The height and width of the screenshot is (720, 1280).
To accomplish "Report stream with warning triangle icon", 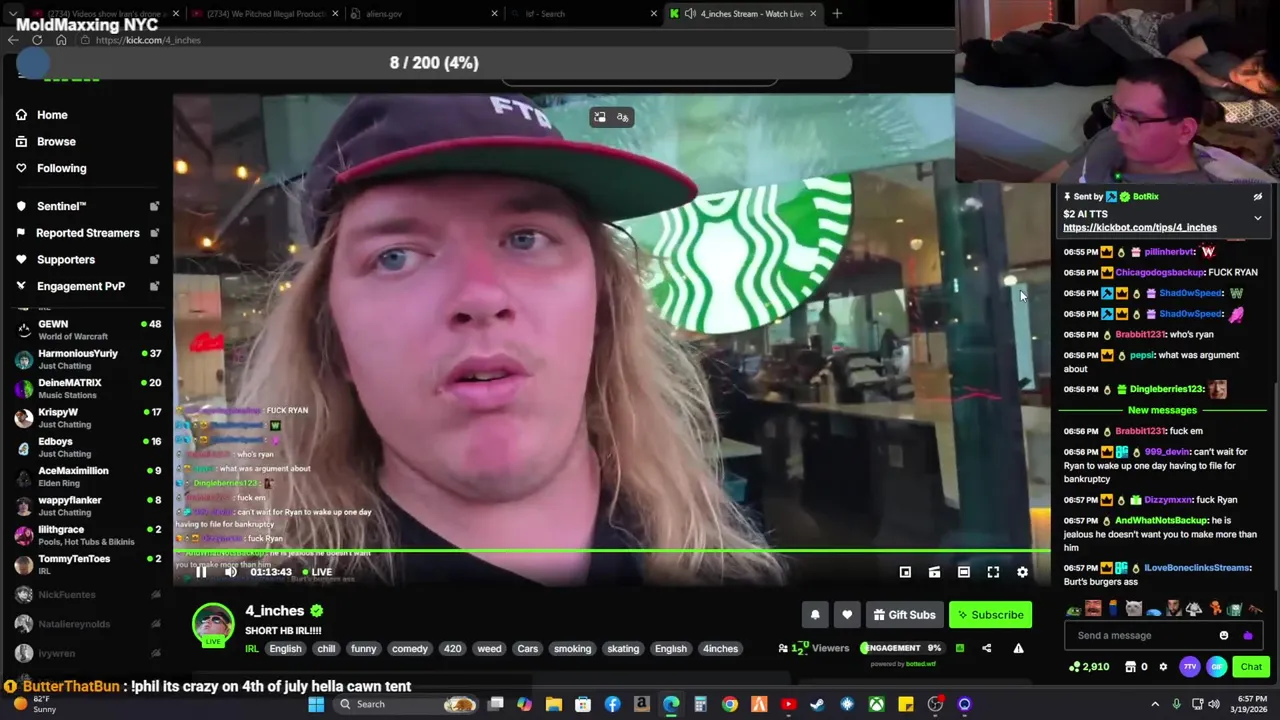I will pos(1018,648).
